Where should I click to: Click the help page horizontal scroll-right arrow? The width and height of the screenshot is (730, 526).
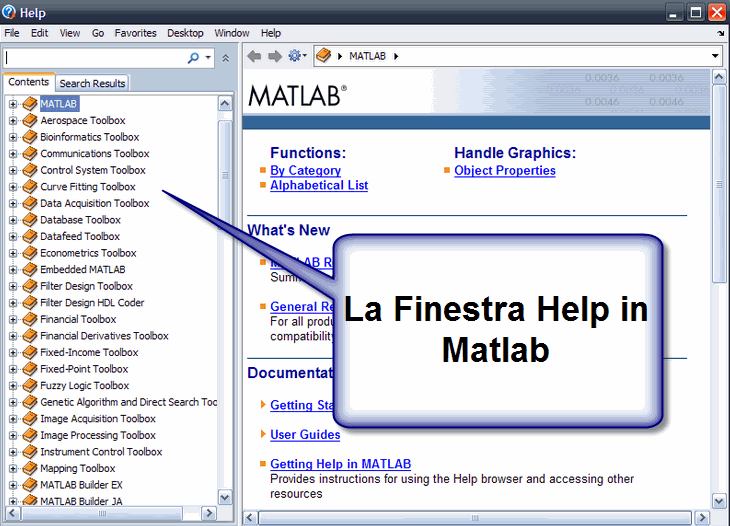(702, 517)
